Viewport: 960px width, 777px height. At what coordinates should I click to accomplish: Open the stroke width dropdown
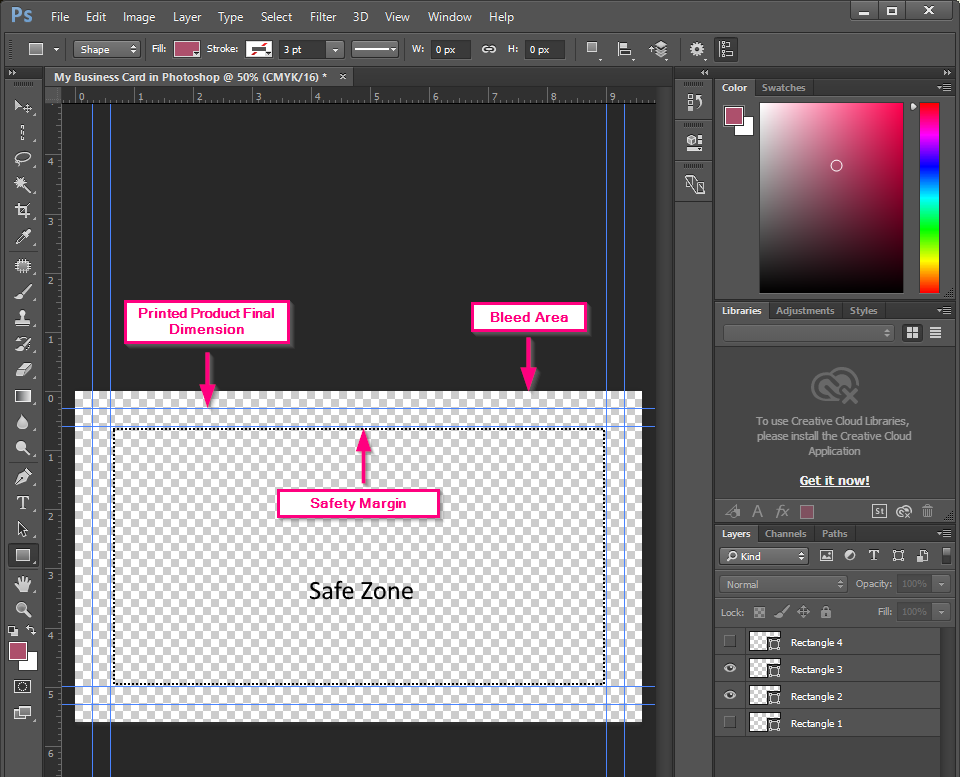click(335, 49)
